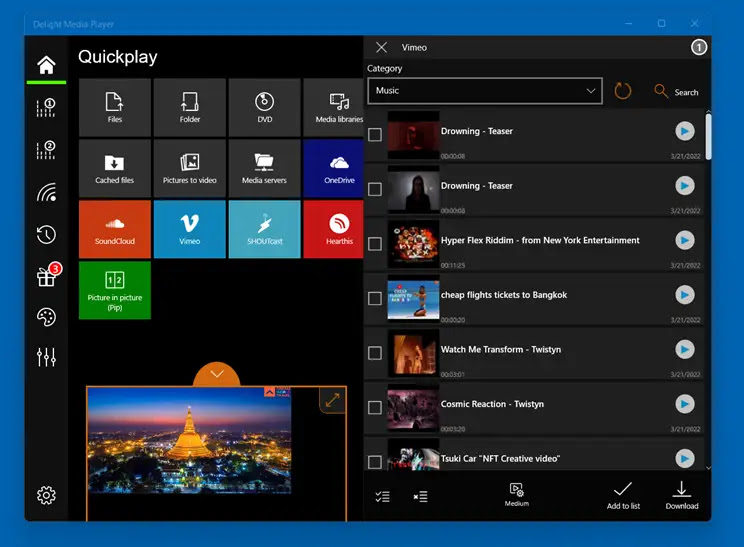This screenshot has width=744, height=547.
Task: Open the gift icon with 3 badge
Action: pos(47,275)
